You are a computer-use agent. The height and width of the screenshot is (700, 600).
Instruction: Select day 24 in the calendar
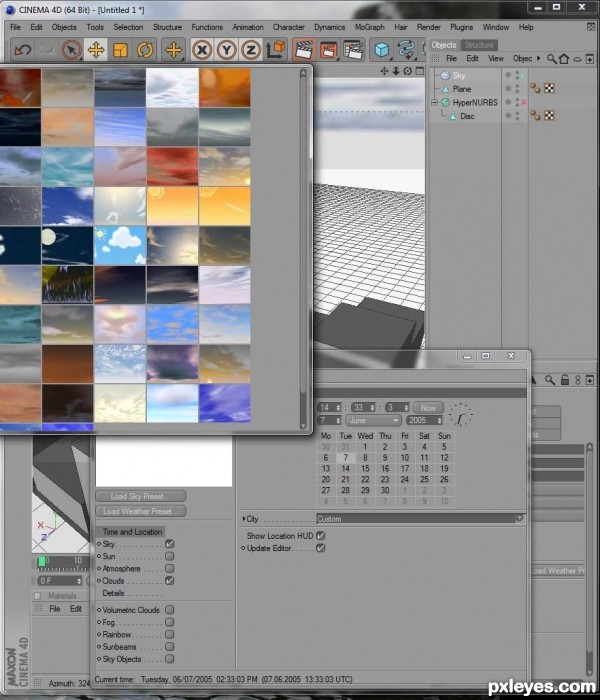pyautogui.click(x=404, y=479)
